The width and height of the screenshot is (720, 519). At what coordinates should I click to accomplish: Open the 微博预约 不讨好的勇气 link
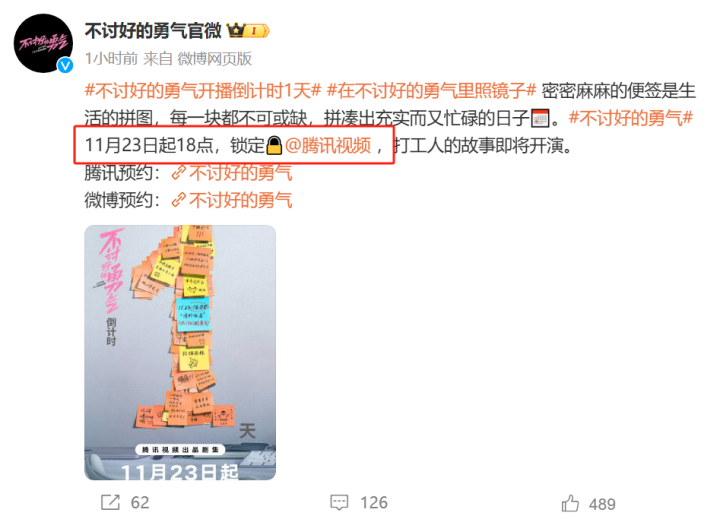240,200
